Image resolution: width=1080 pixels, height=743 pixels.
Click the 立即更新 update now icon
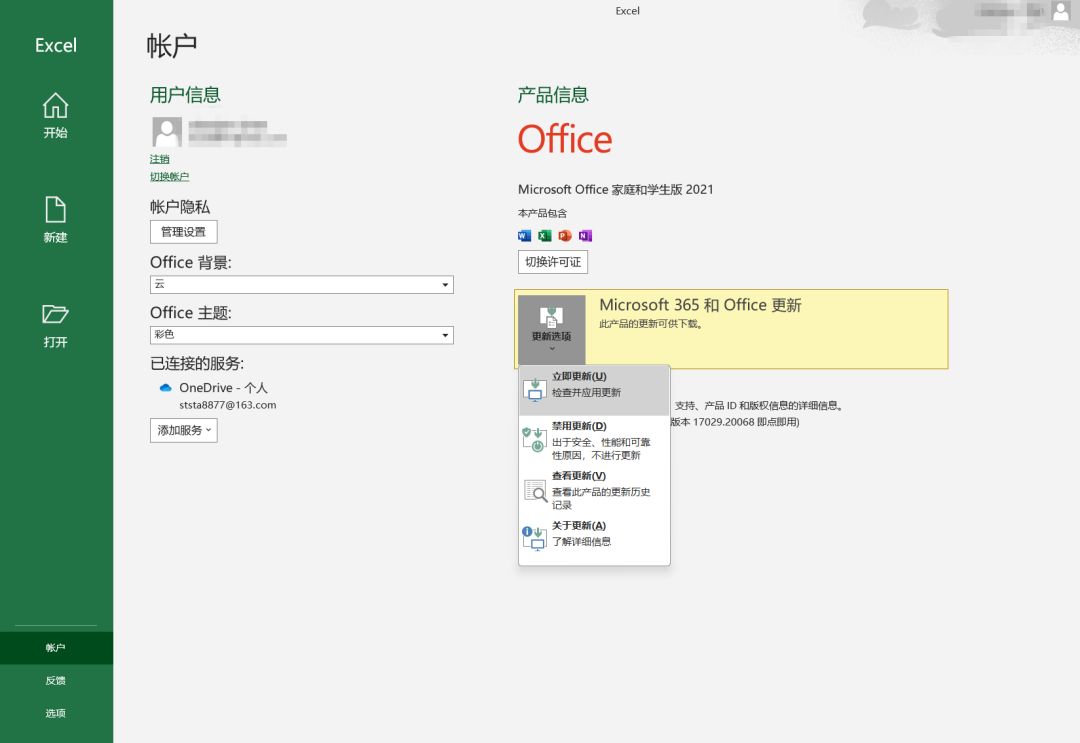(x=535, y=390)
